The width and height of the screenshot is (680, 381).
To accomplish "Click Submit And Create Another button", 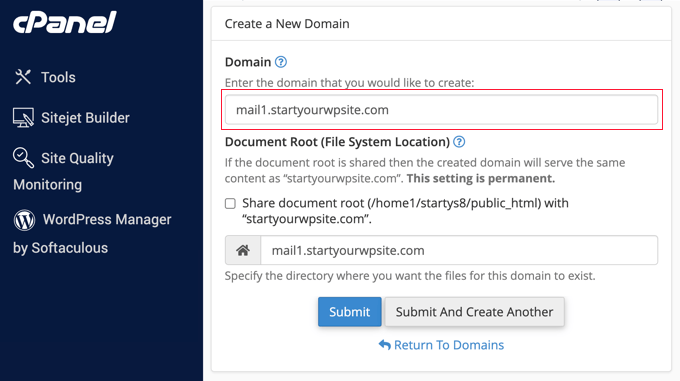I will click(474, 312).
